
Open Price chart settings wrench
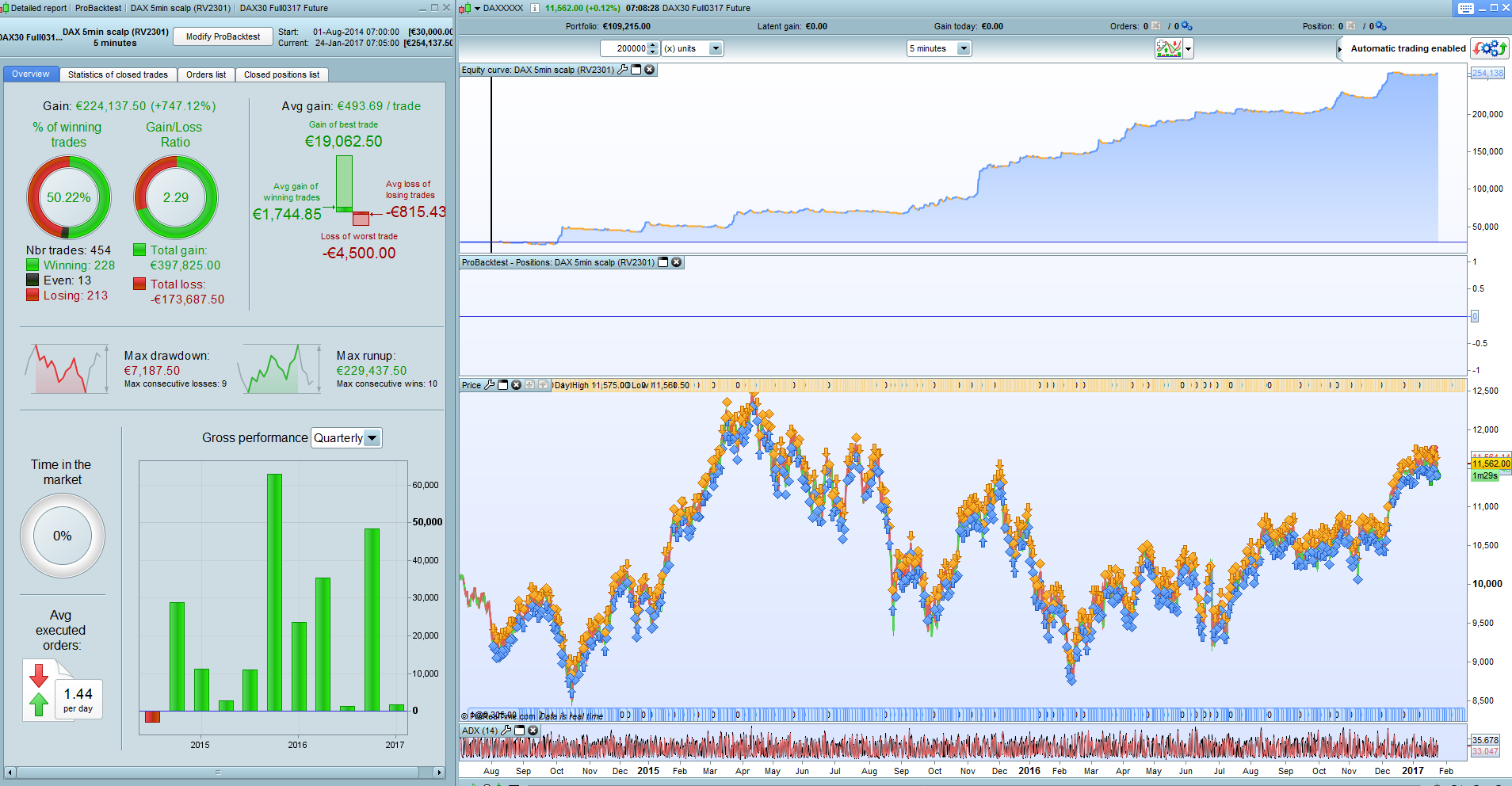[490, 385]
